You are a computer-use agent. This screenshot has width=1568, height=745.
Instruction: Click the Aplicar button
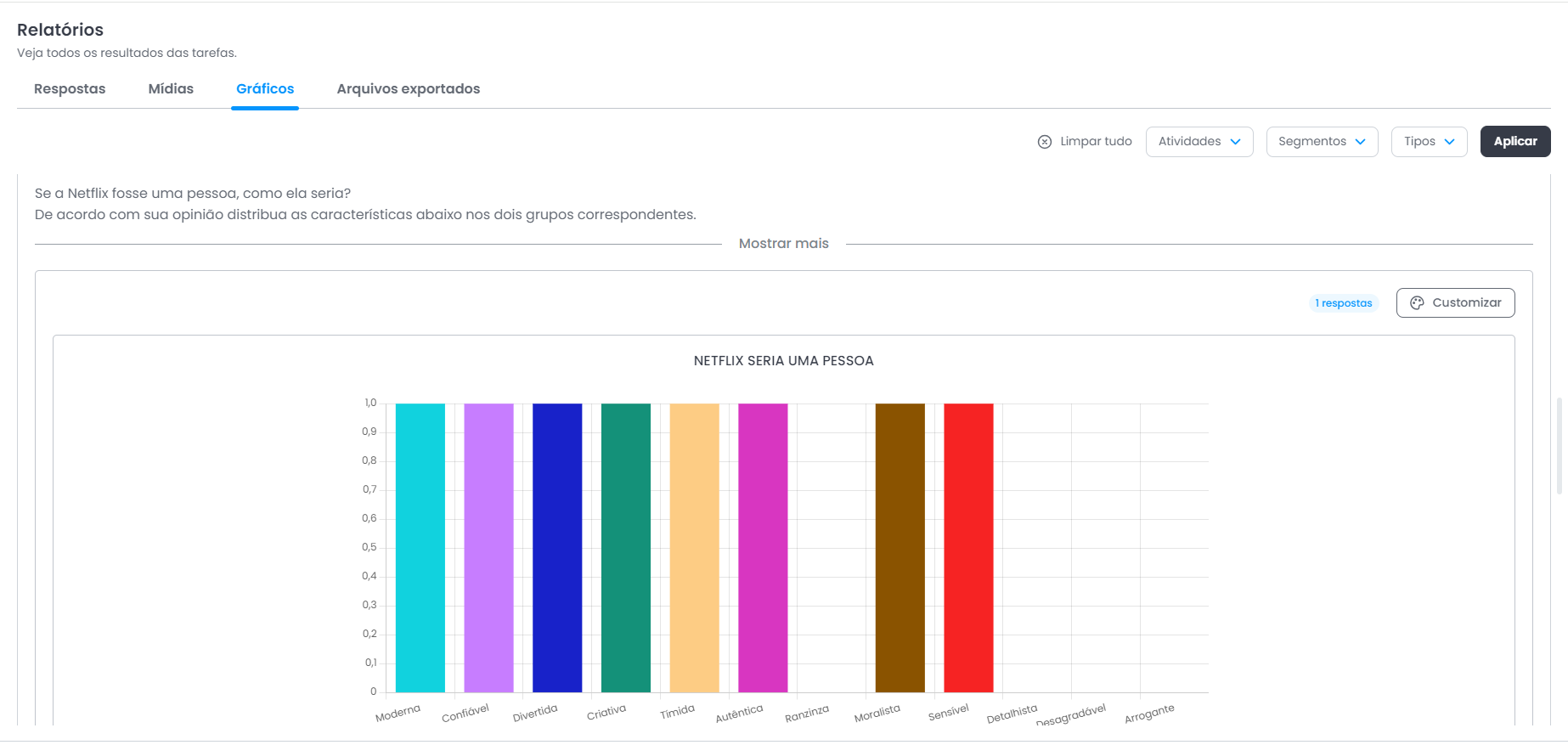point(1515,142)
